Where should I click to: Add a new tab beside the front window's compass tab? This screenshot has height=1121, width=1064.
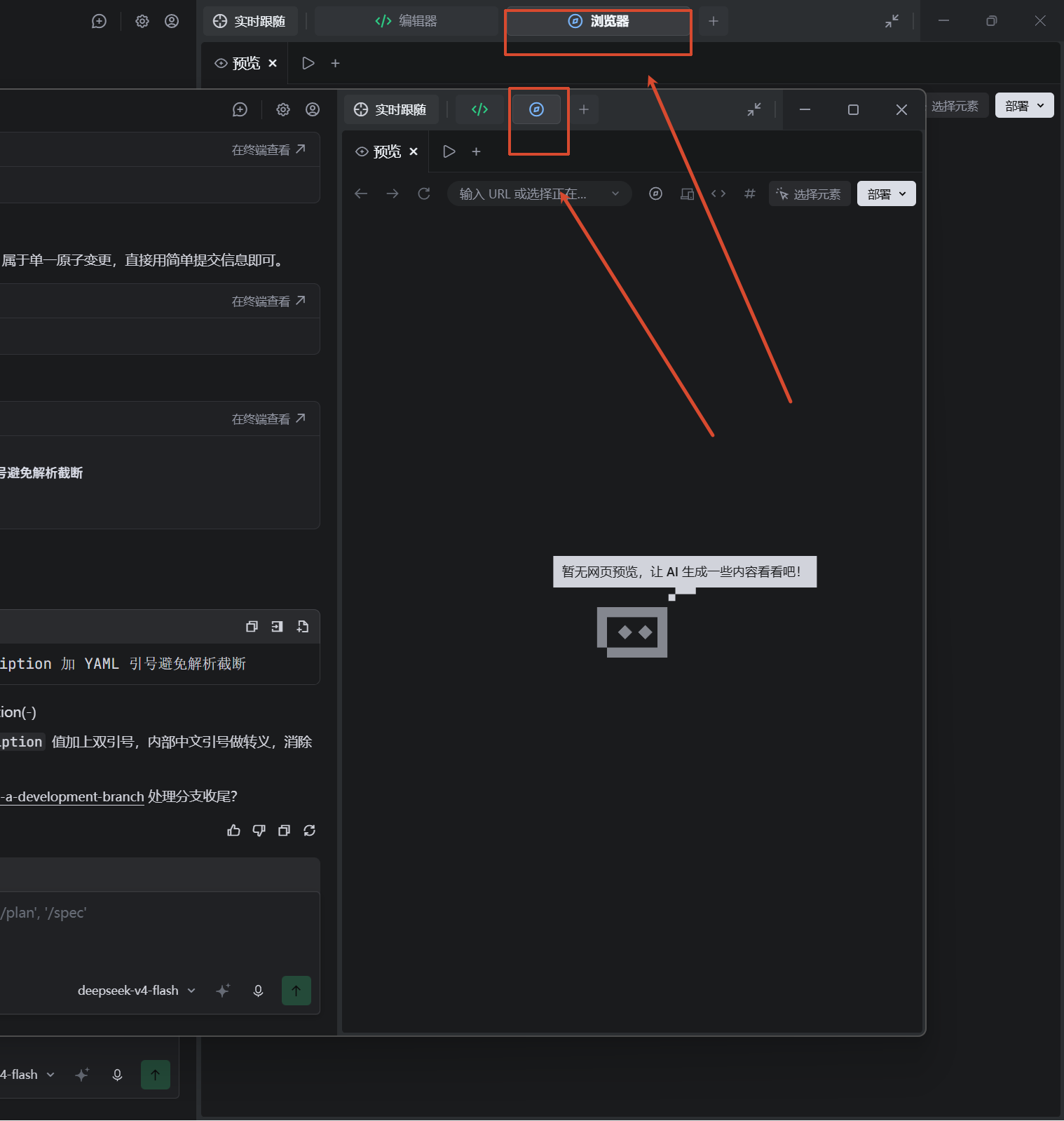coord(584,109)
